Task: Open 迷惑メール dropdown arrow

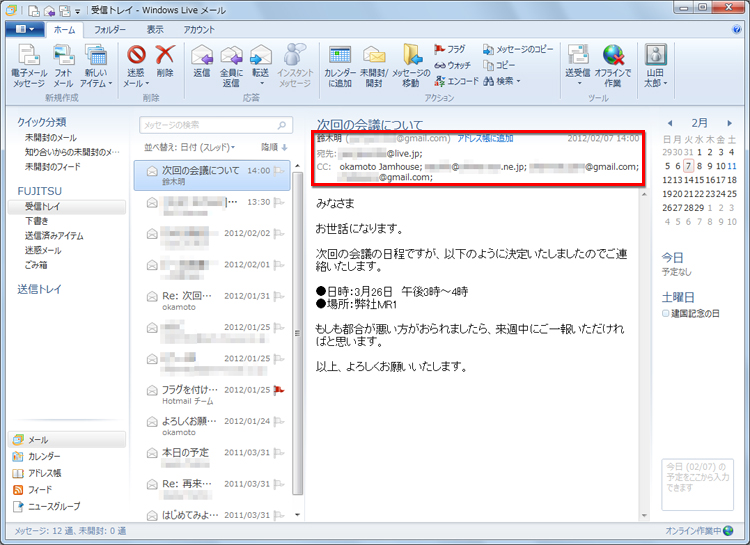Action: [147, 83]
